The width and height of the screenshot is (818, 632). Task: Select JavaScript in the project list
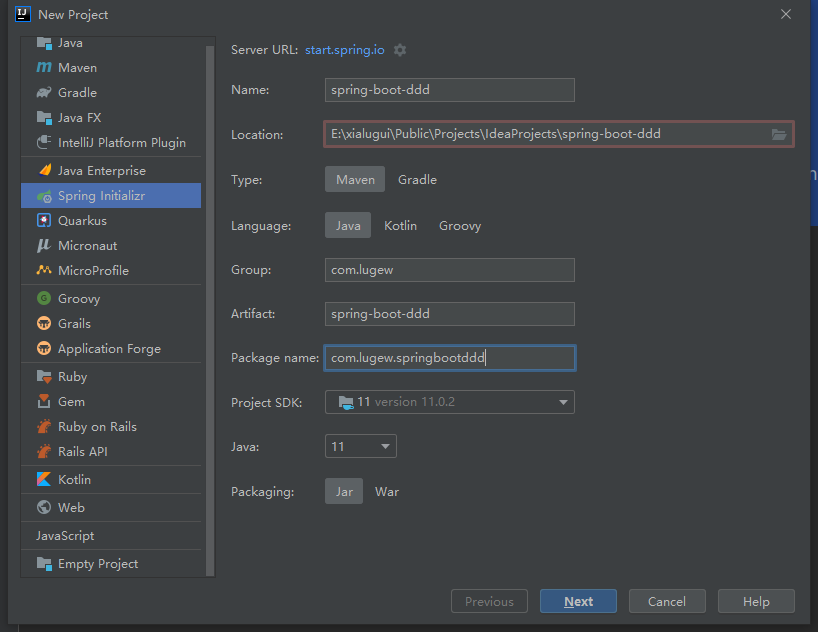coord(111,535)
